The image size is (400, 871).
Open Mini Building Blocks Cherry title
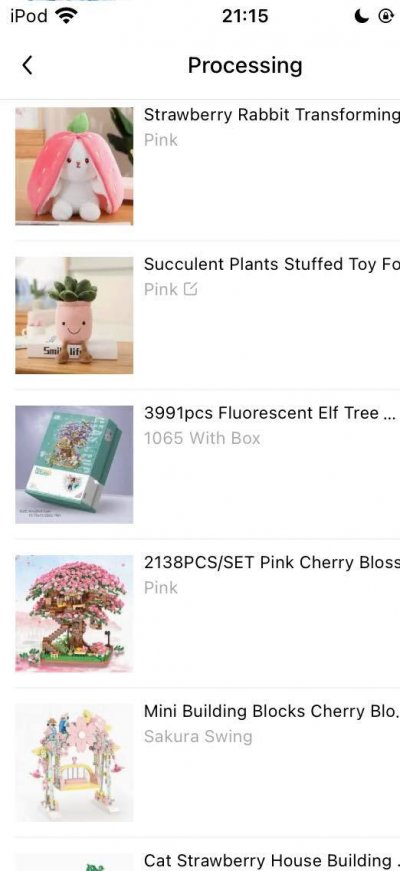(x=272, y=711)
